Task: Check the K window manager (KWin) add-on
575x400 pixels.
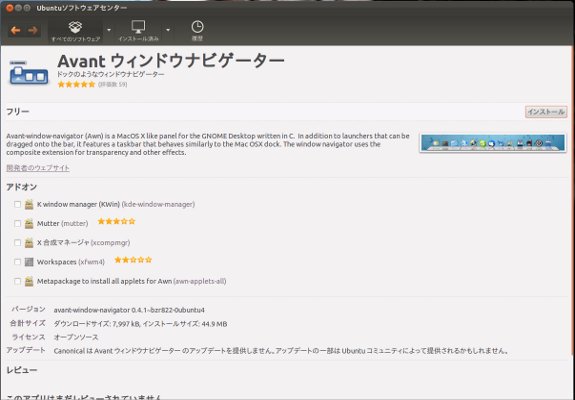Action: tap(17, 204)
